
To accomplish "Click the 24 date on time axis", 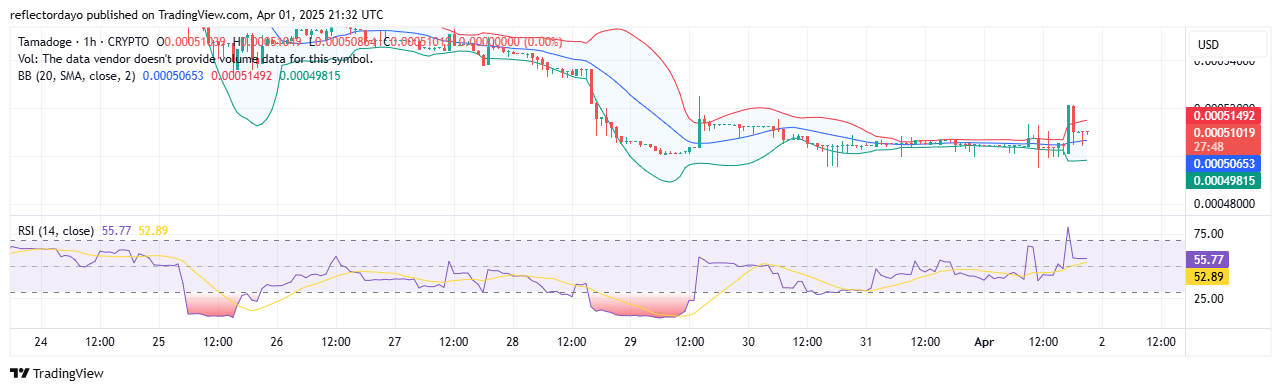I will pos(41,342).
